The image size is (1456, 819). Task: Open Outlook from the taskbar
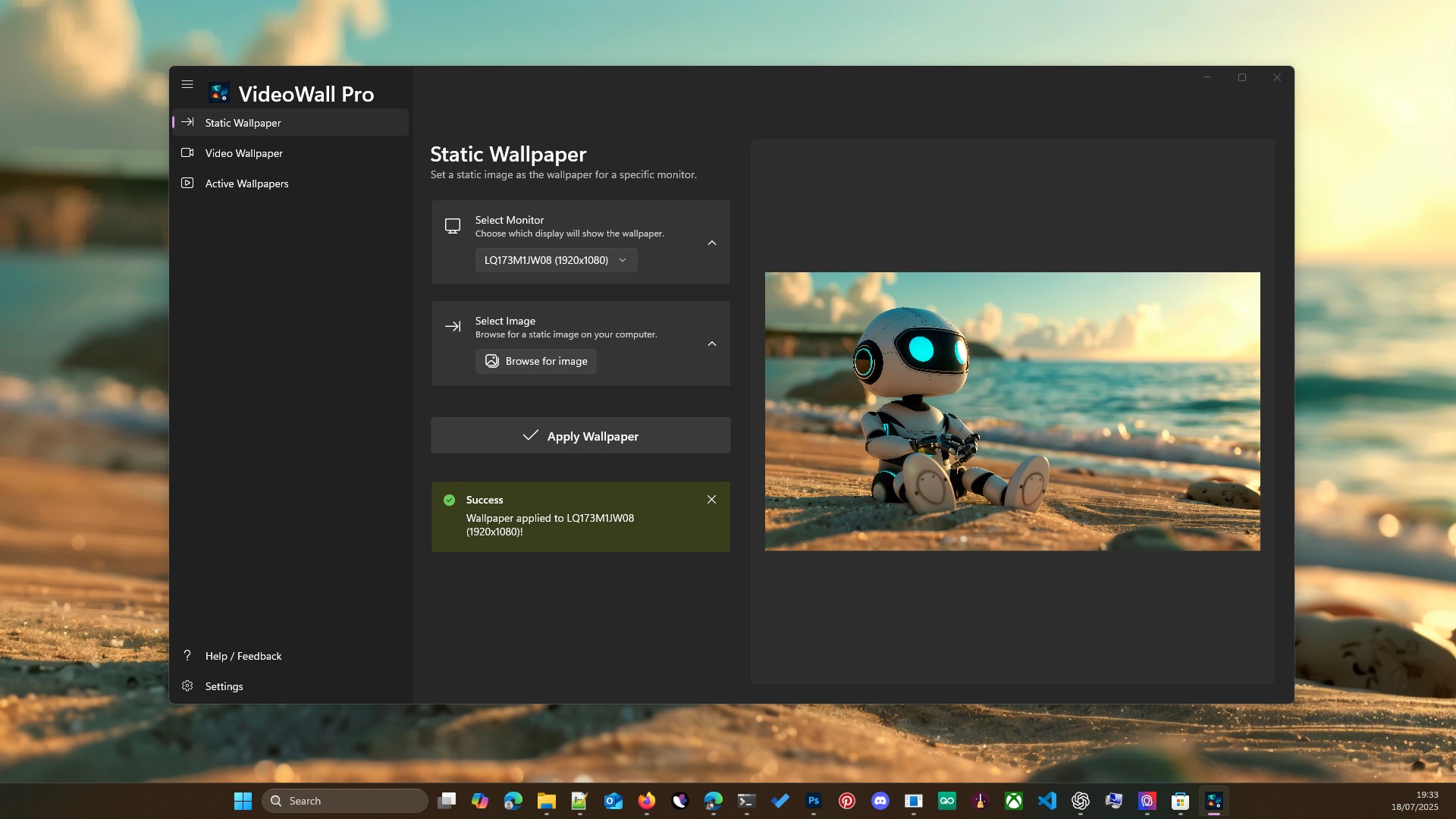click(613, 801)
